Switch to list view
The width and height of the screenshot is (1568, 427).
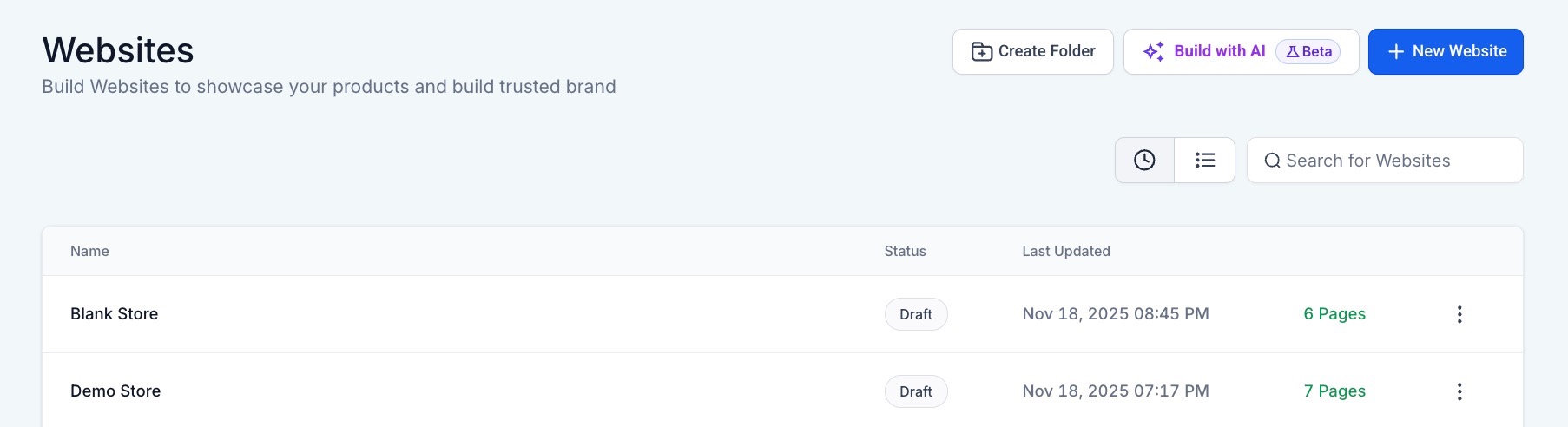[x=1204, y=161]
